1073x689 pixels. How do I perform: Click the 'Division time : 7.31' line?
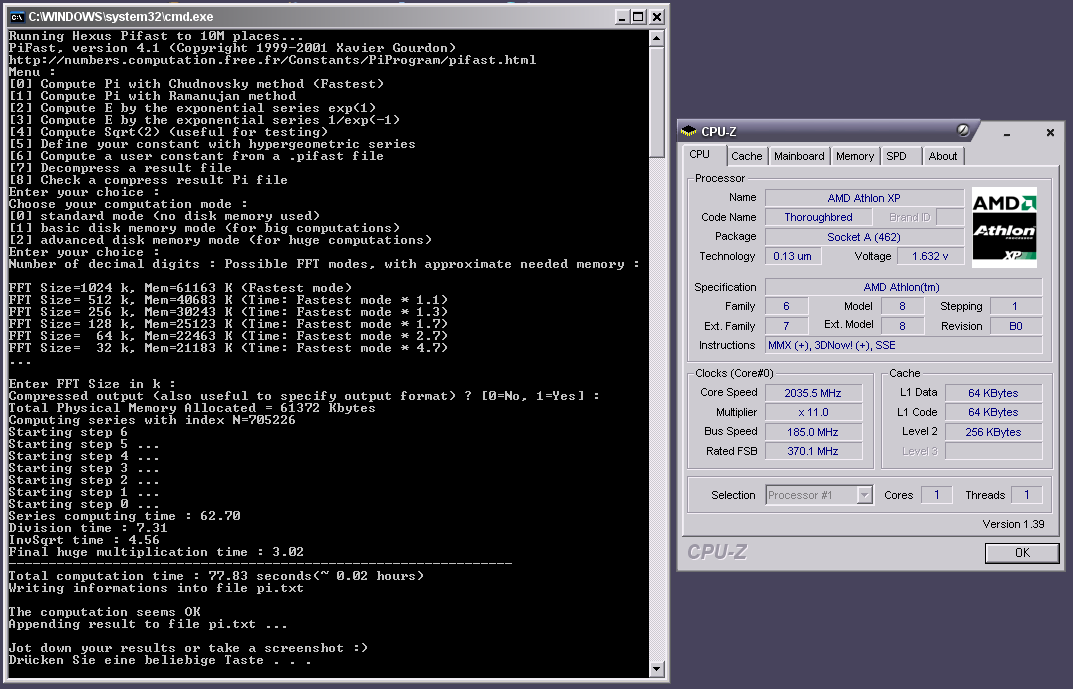88,528
